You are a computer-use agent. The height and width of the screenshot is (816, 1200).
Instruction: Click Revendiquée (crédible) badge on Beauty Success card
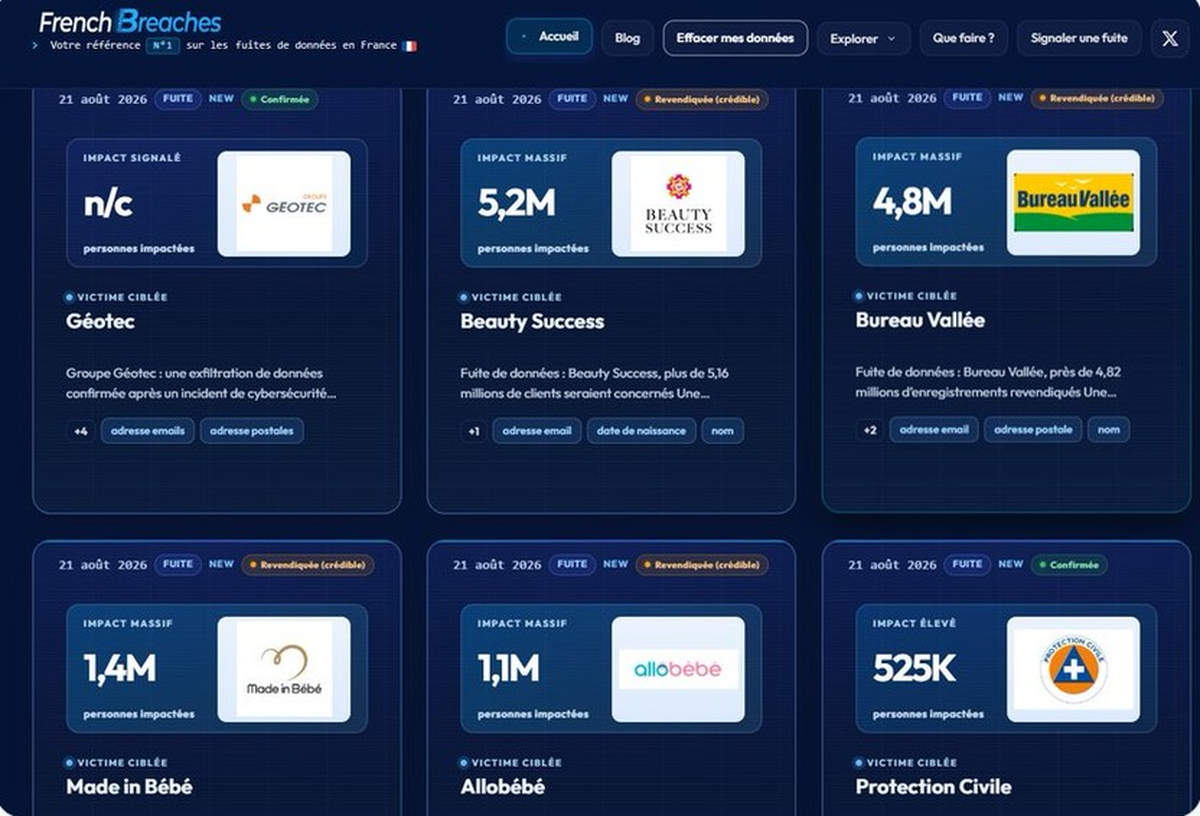coord(702,99)
